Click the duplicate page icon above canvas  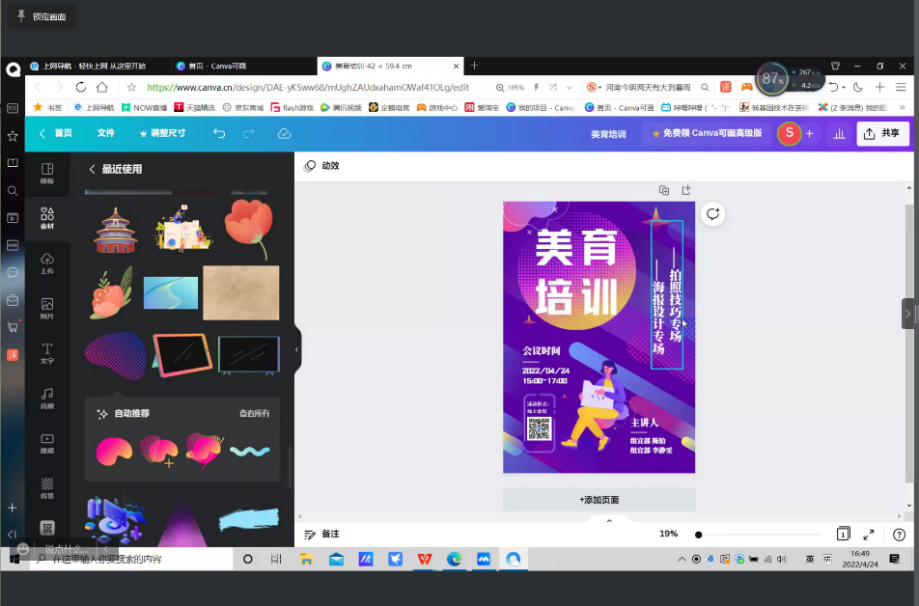pyautogui.click(x=664, y=190)
